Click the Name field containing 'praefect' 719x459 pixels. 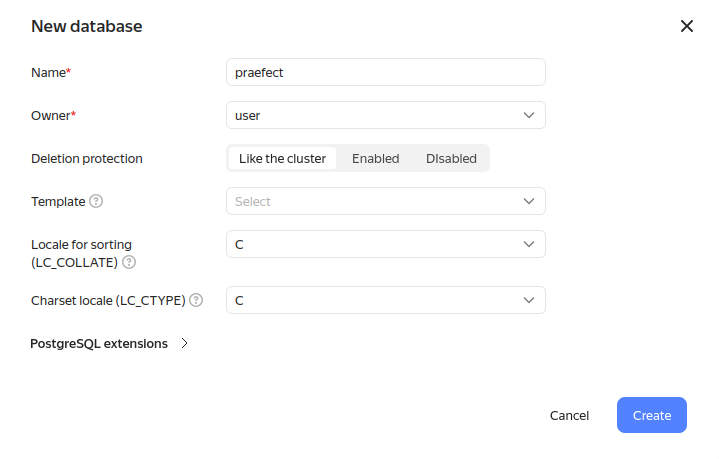pos(386,72)
